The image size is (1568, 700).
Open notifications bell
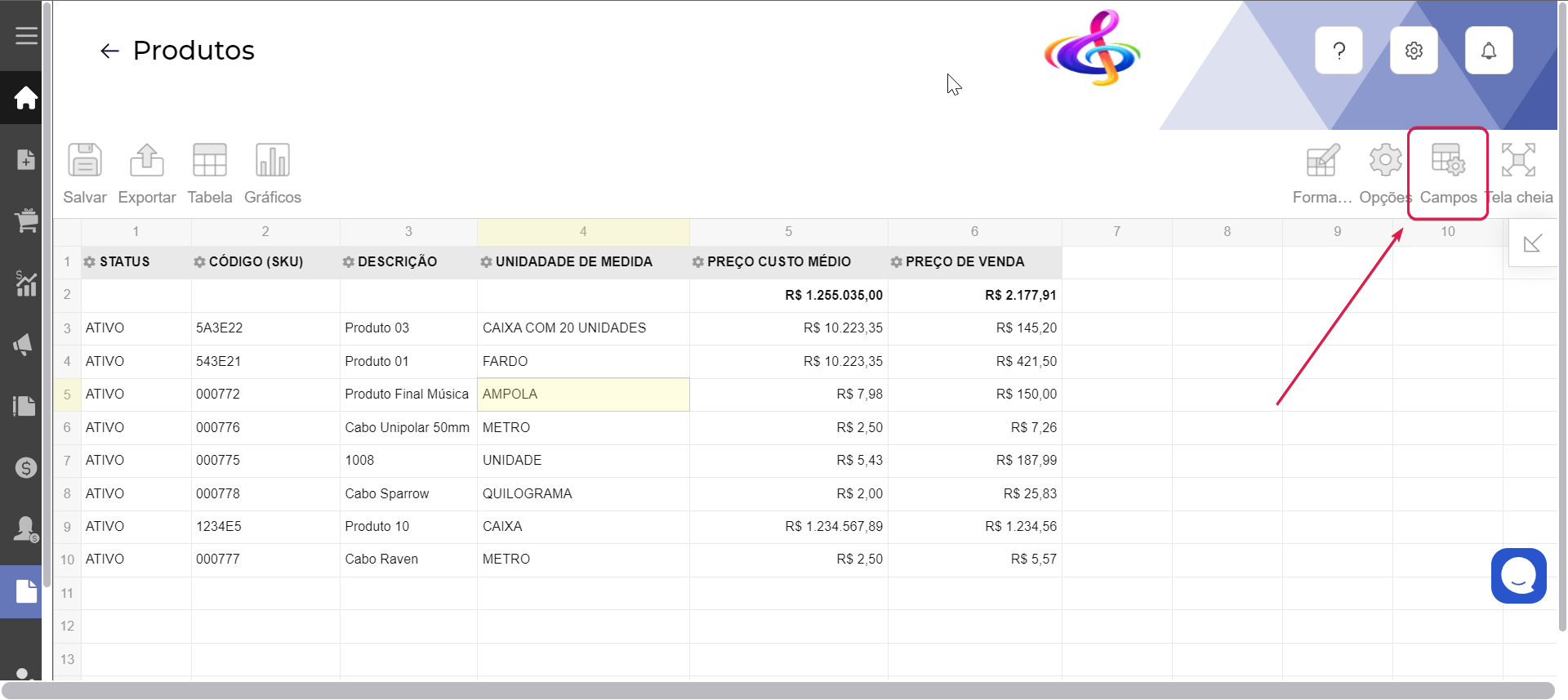(1489, 51)
